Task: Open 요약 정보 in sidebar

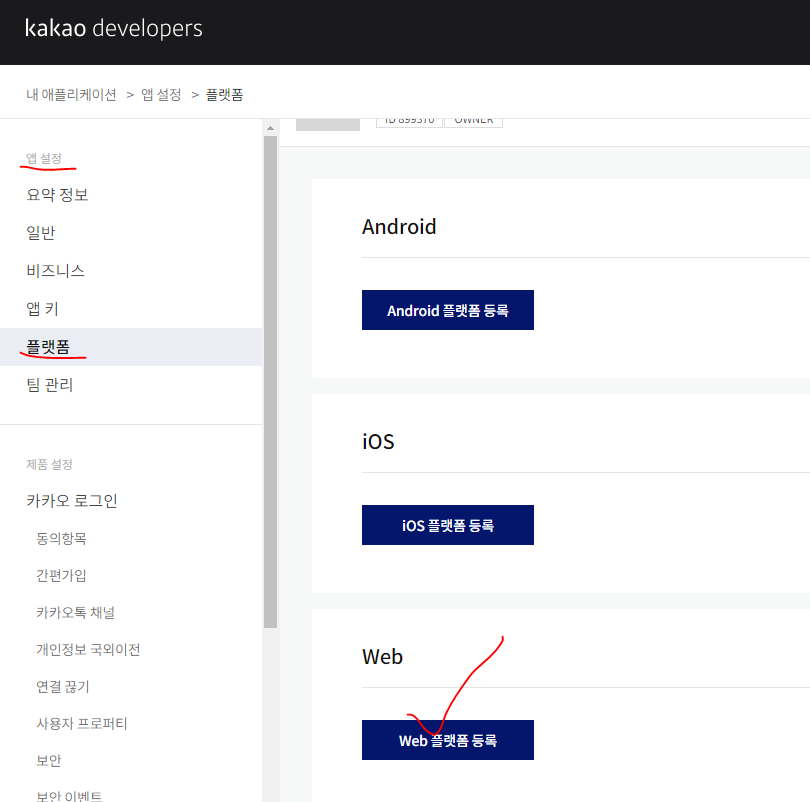Action: (57, 195)
